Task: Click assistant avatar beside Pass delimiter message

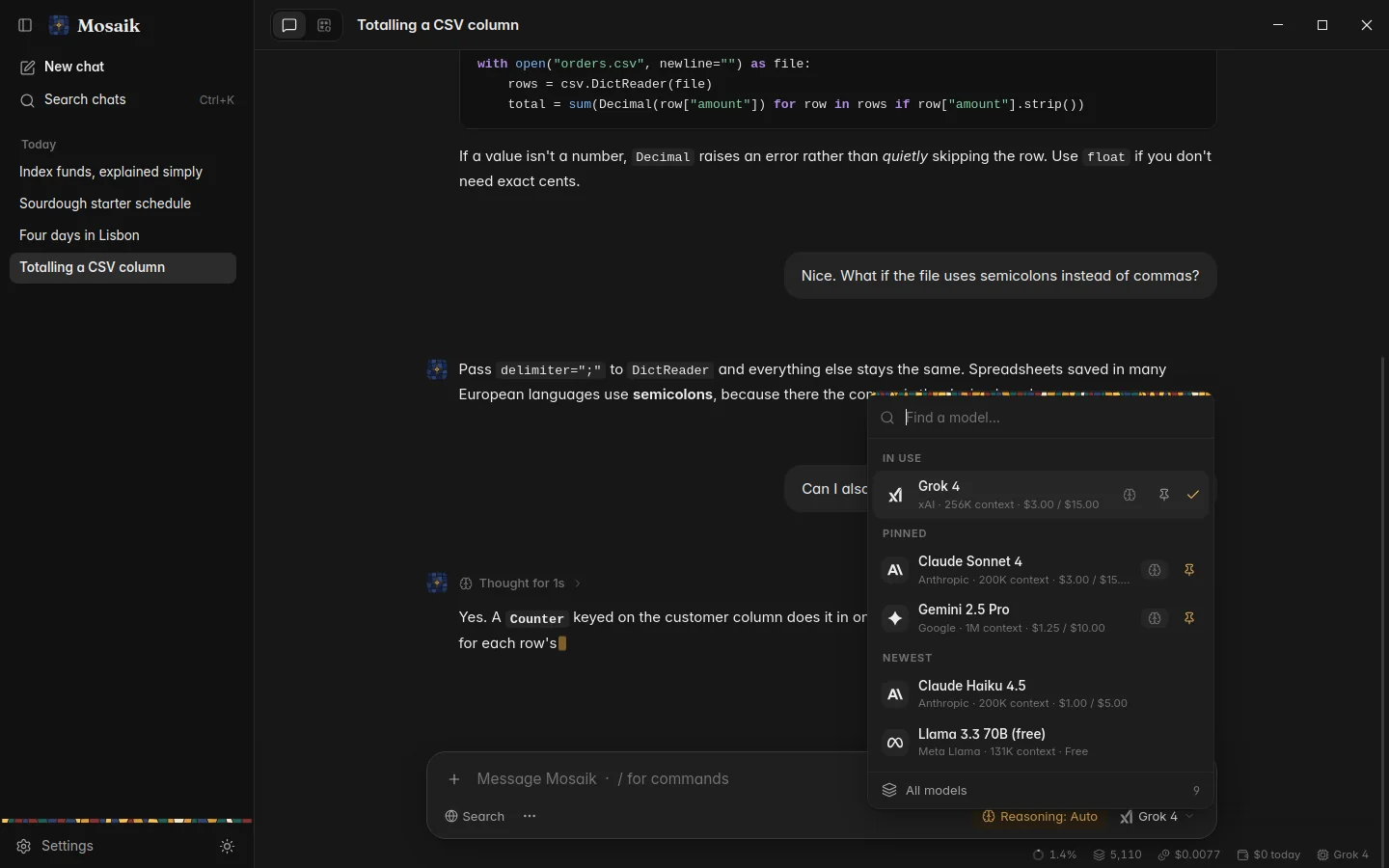Action: coord(437,370)
